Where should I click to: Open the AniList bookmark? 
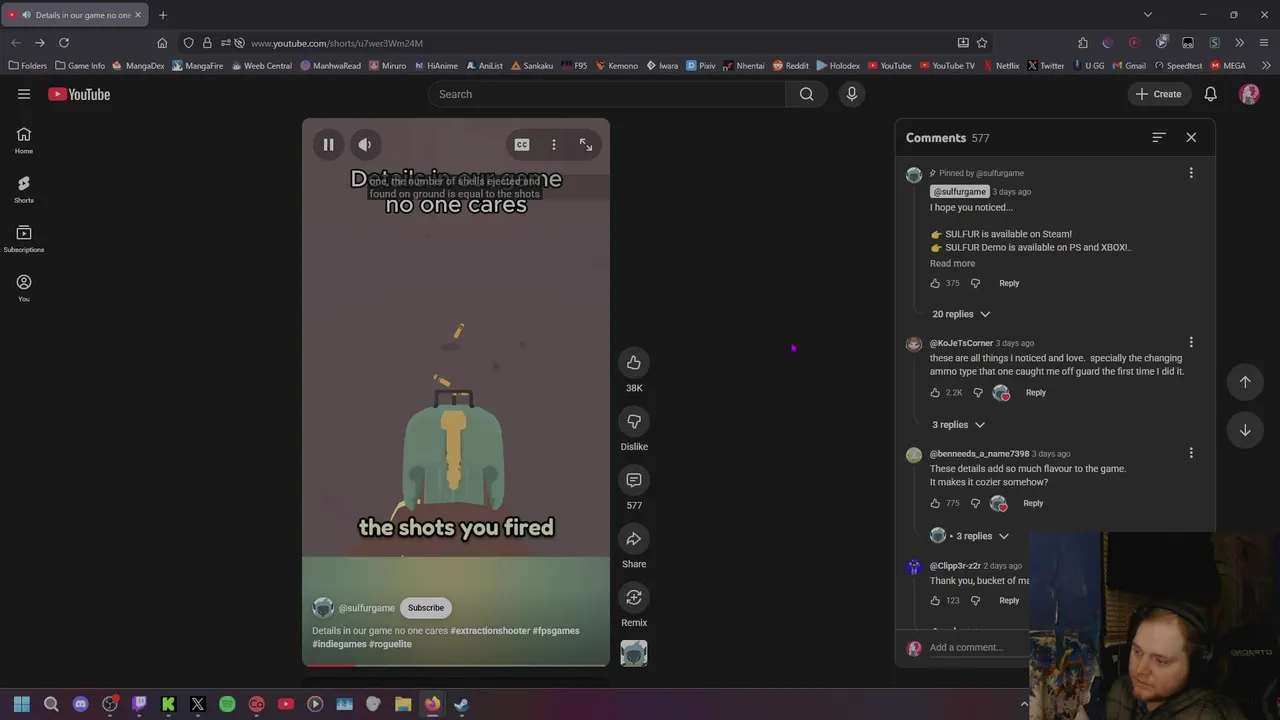[x=484, y=66]
